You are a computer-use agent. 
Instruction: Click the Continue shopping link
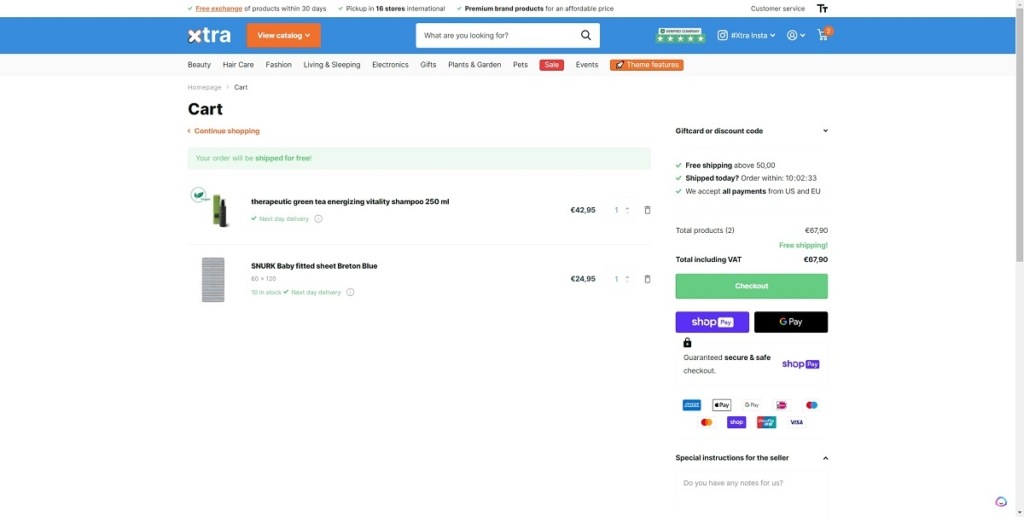[226, 131]
